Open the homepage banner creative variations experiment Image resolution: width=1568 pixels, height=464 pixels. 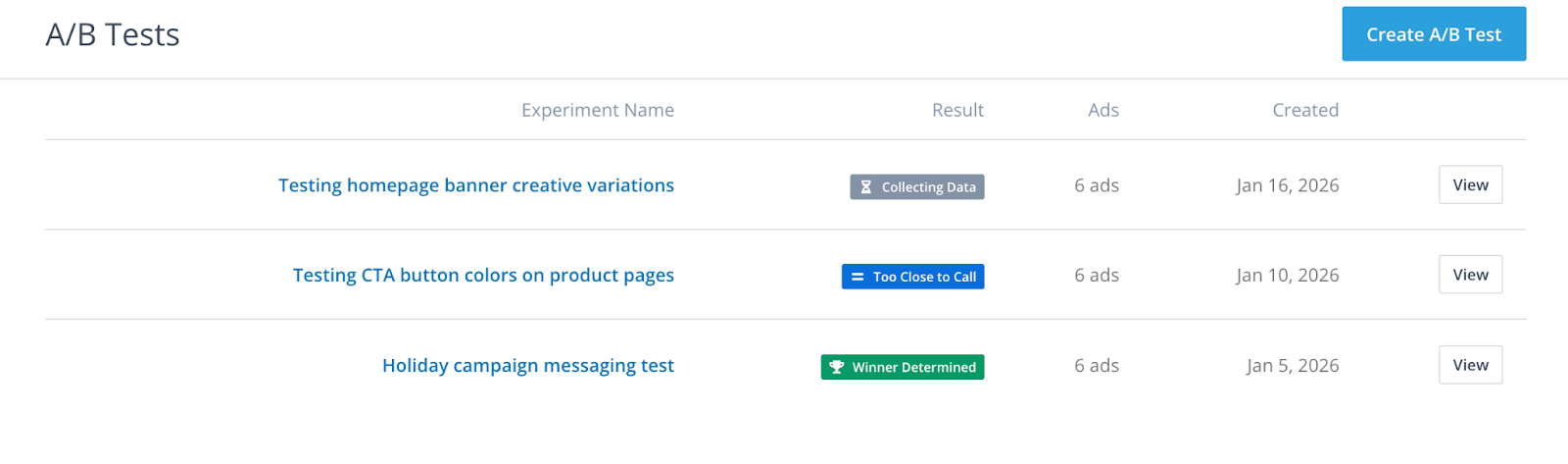(475, 185)
